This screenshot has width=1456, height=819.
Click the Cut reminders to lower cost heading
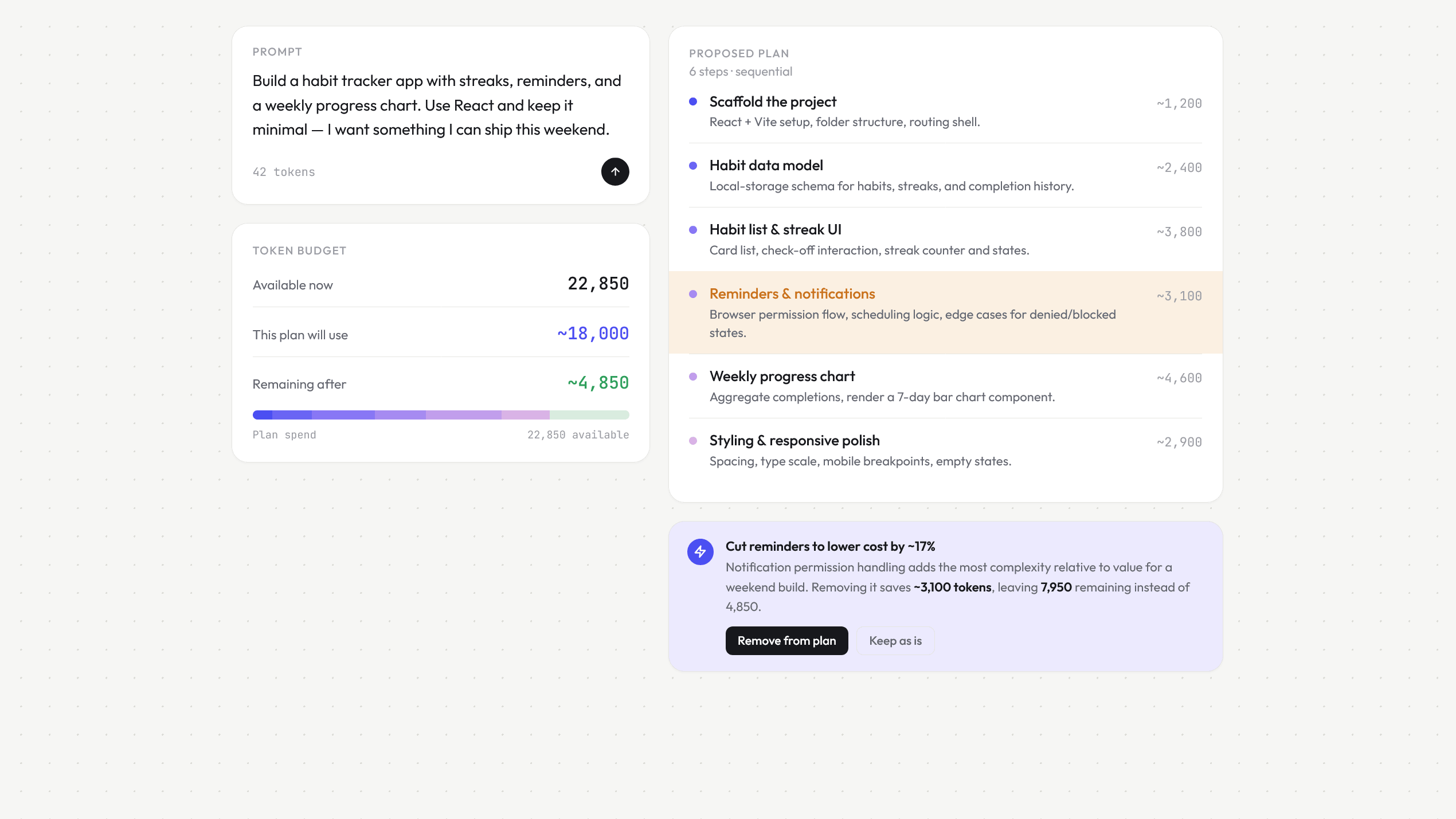coord(830,546)
